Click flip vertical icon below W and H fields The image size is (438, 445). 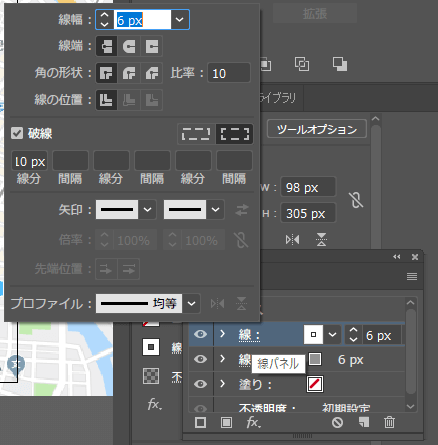click(x=321, y=239)
